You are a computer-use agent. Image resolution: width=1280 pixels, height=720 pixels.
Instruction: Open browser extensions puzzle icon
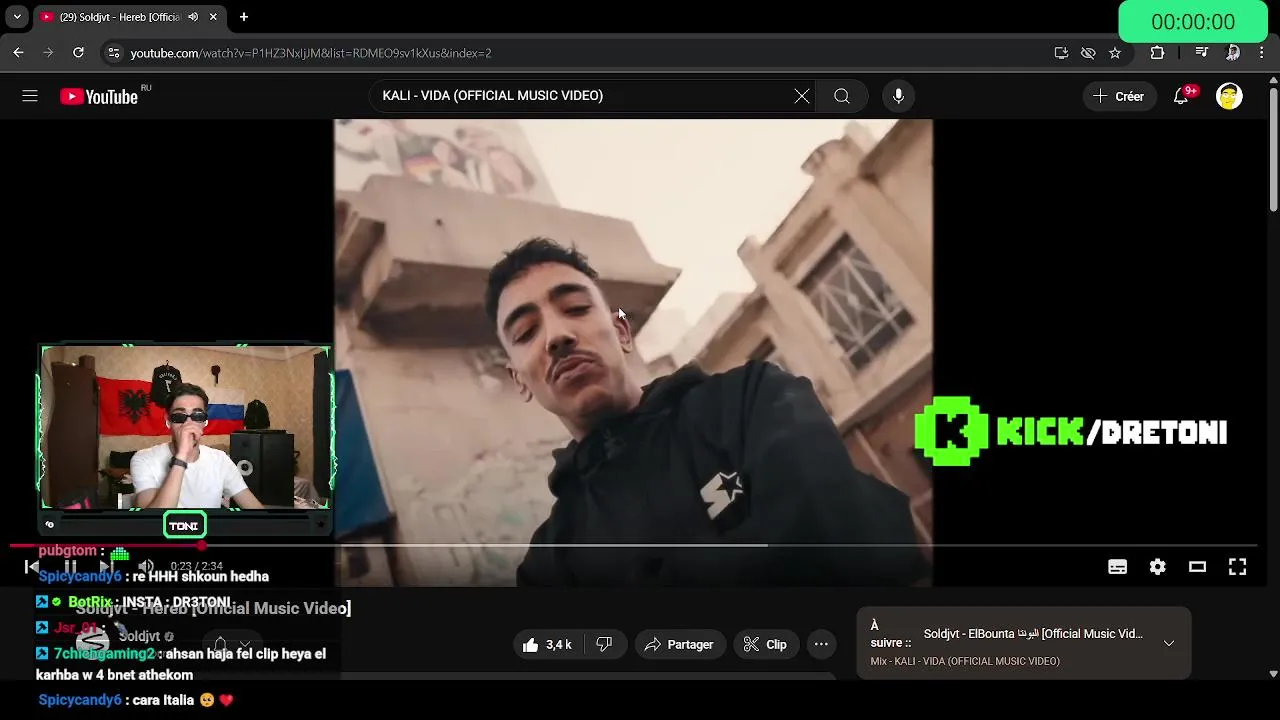1157,53
